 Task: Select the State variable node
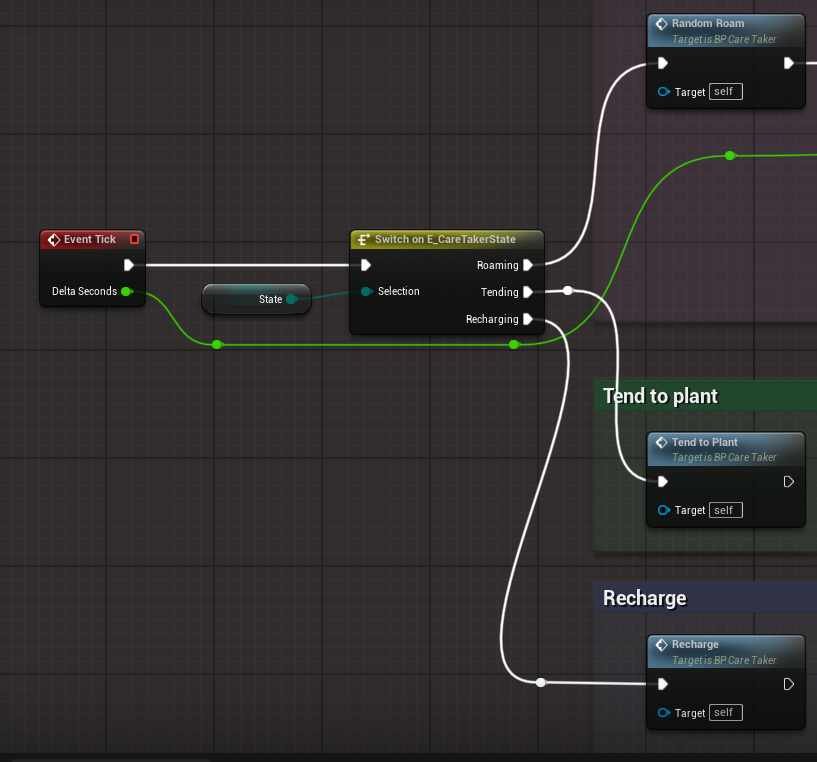256,299
